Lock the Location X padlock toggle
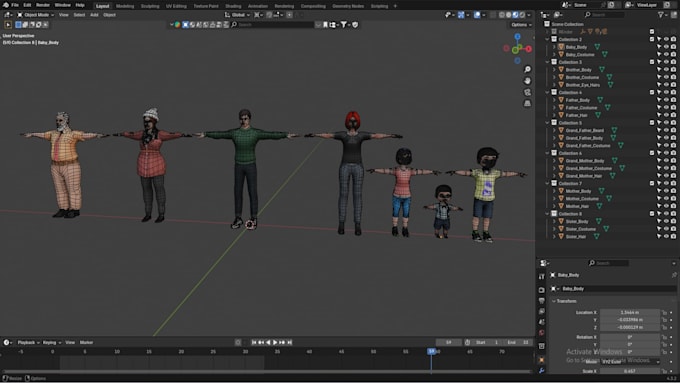Image resolution: width=680 pixels, height=383 pixels. [664, 312]
